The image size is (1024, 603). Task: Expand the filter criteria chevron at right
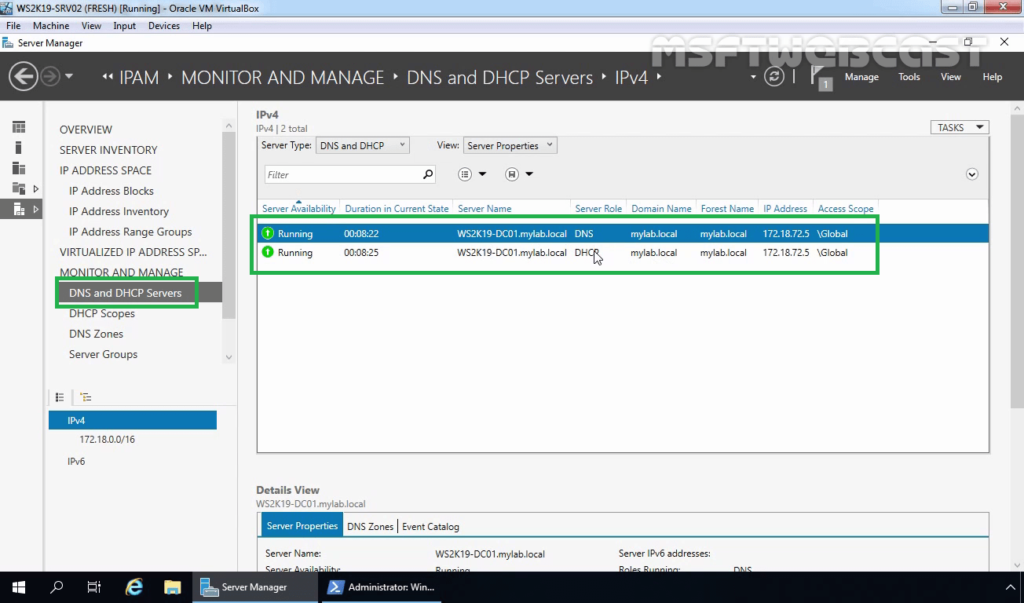tap(972, 174)
